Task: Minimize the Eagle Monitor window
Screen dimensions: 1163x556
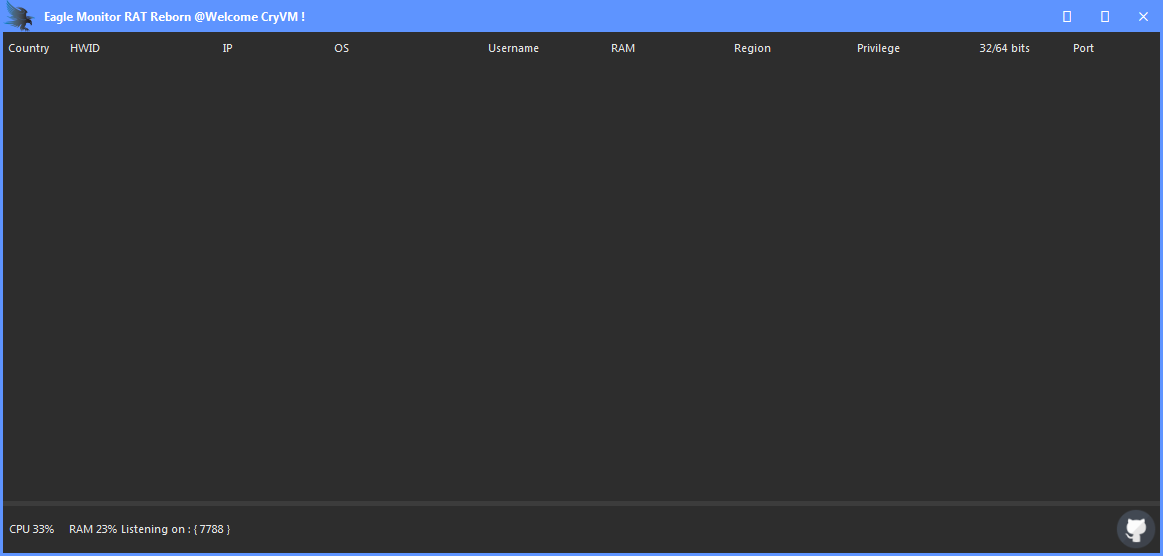Action: pyautogui.click(x=1067, y=17)
